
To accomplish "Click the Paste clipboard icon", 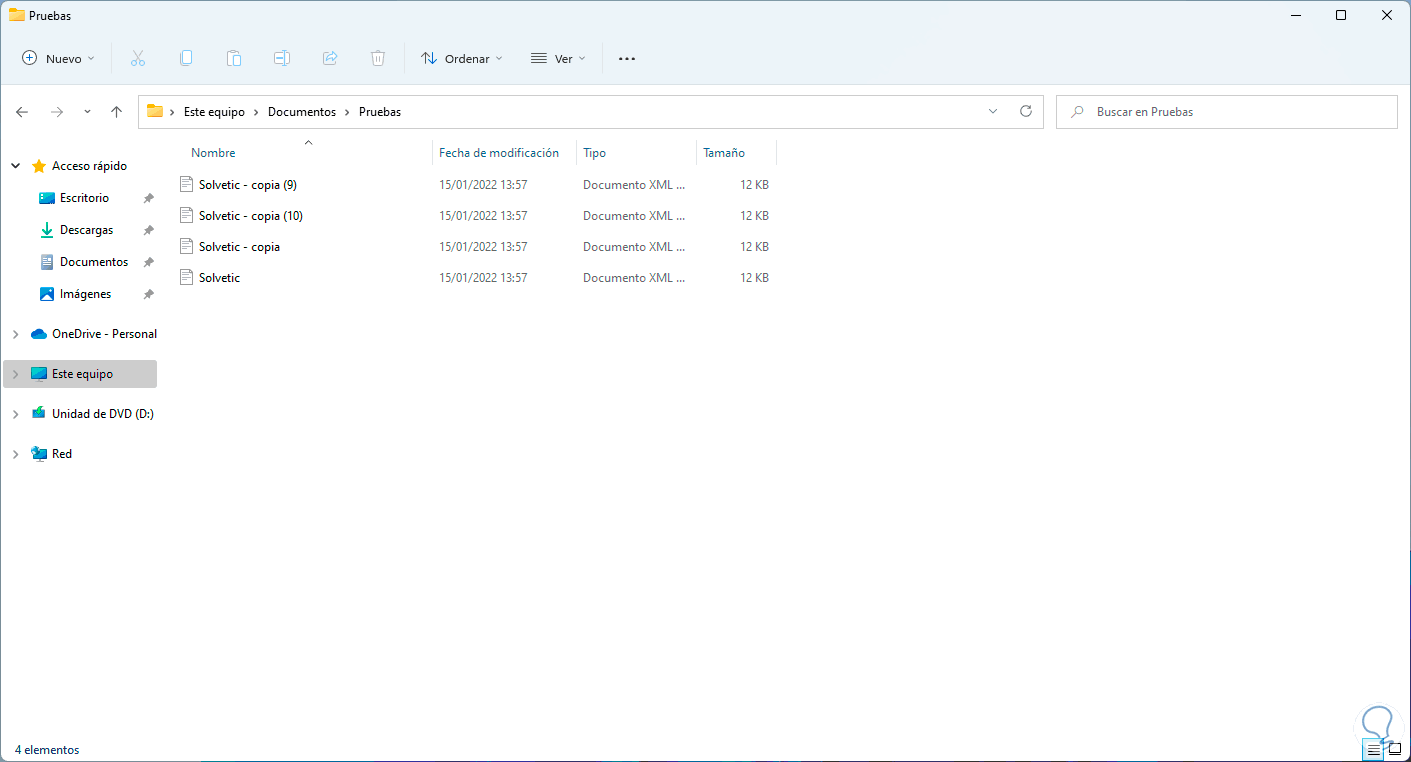I will click(234, 59).
